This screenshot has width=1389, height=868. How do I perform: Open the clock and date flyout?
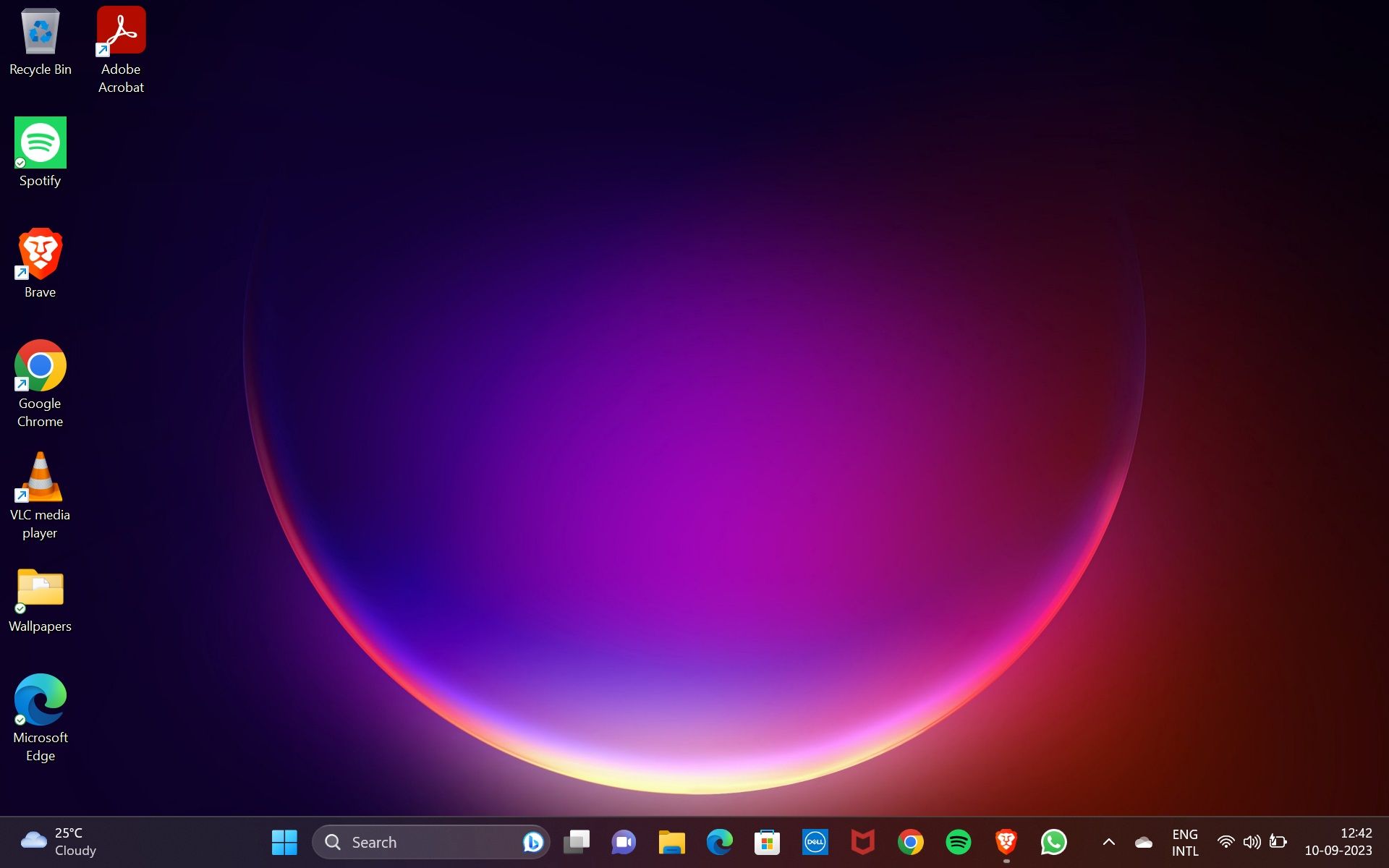pyautogui.click(x=1338, y=842)
